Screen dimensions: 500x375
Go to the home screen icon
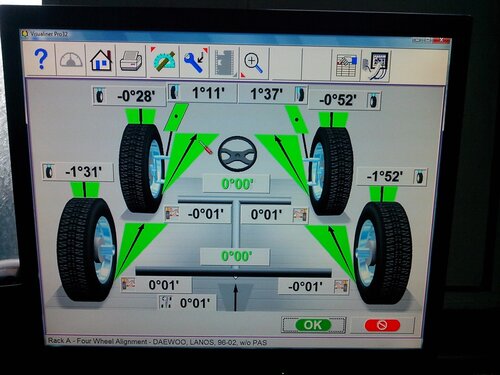[x=101, y=60]
